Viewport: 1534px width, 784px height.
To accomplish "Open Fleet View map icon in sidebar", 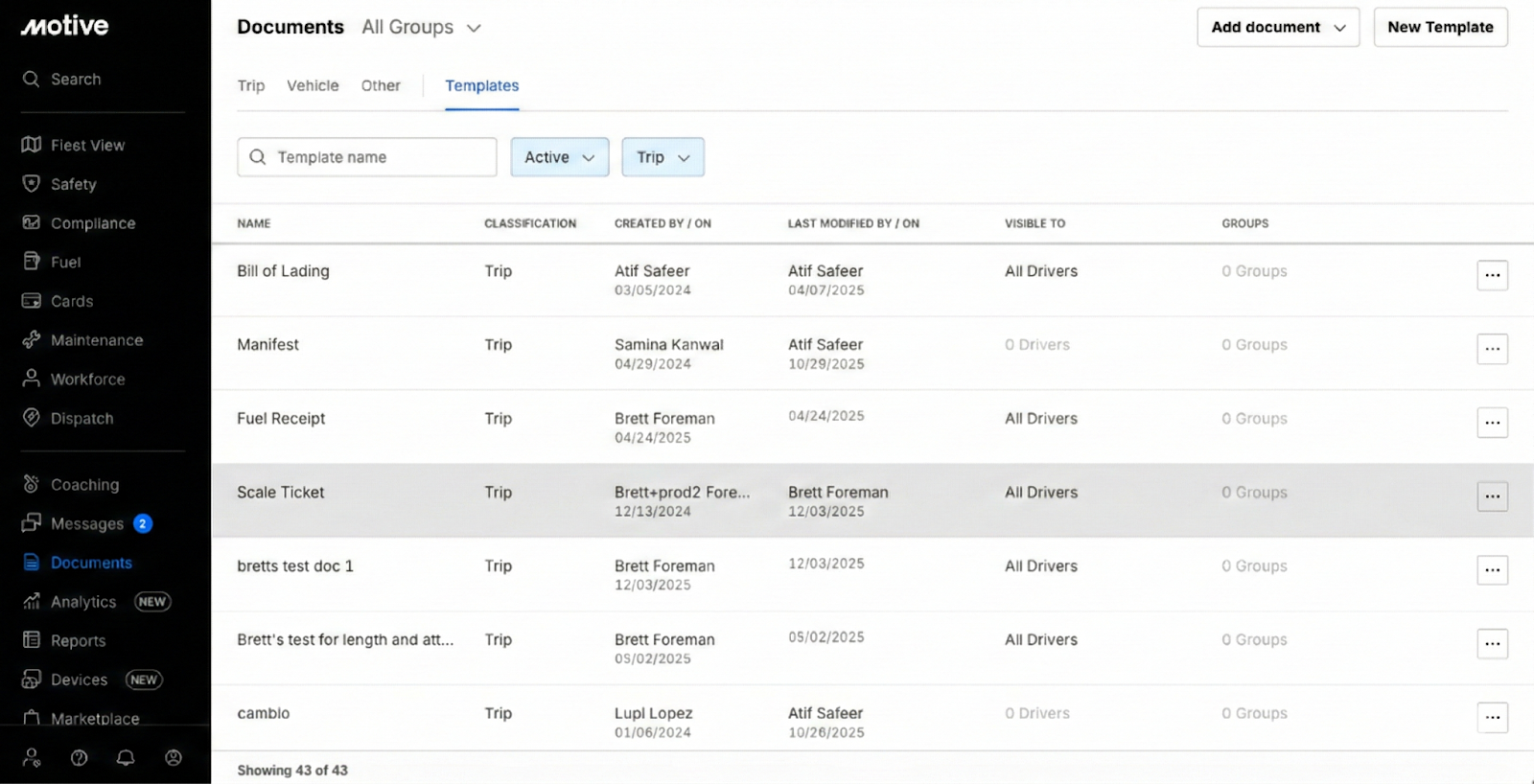I will click(x=32, y=145).
